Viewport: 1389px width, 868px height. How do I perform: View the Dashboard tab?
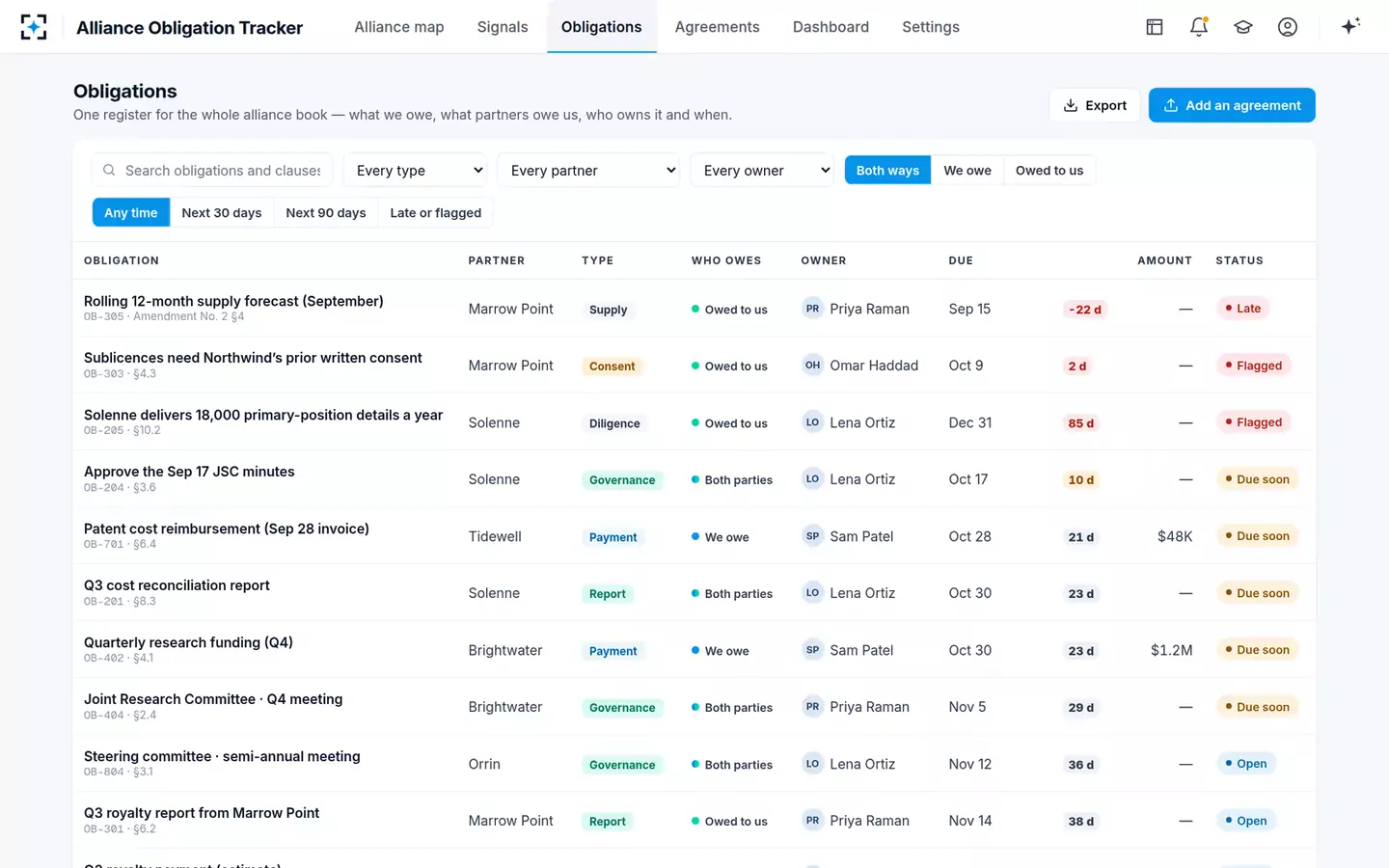[x=831, y=27]
